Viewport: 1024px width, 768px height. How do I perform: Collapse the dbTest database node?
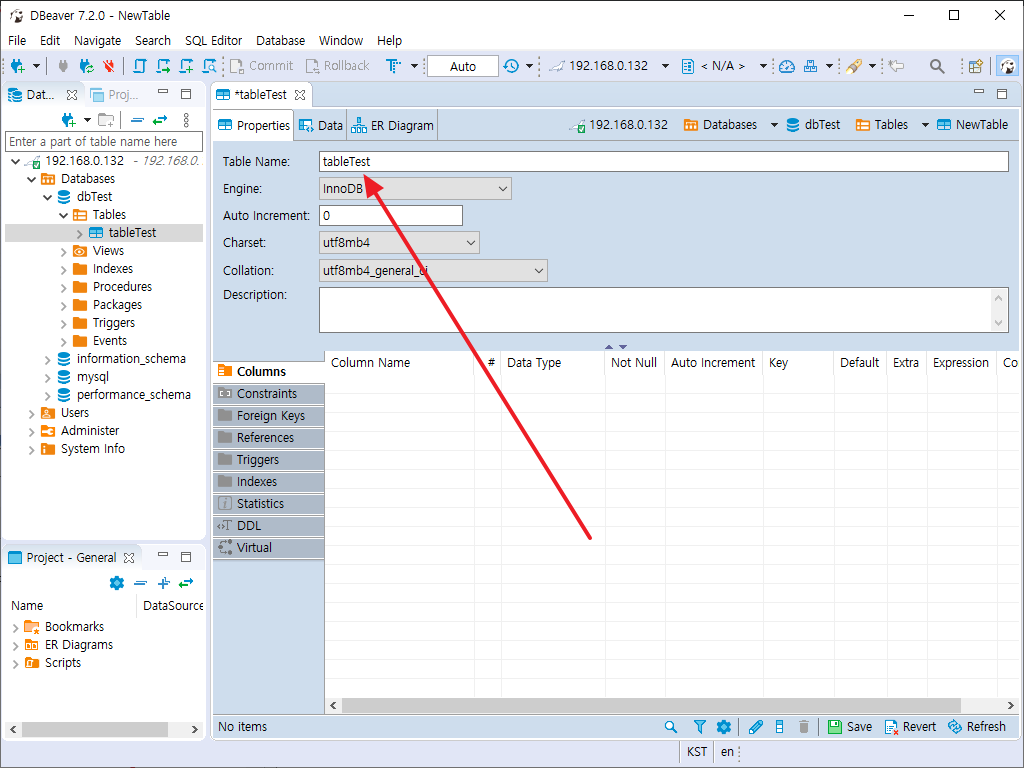tap(48, 197)
